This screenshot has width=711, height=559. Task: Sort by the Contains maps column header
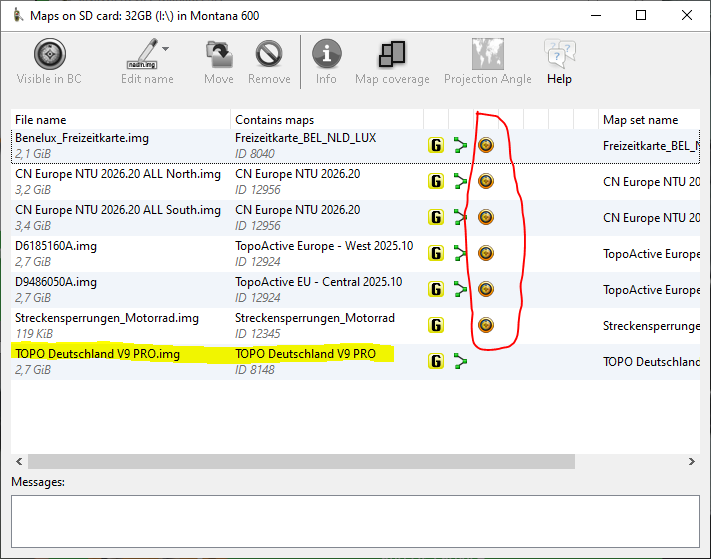tap(327, 120)
